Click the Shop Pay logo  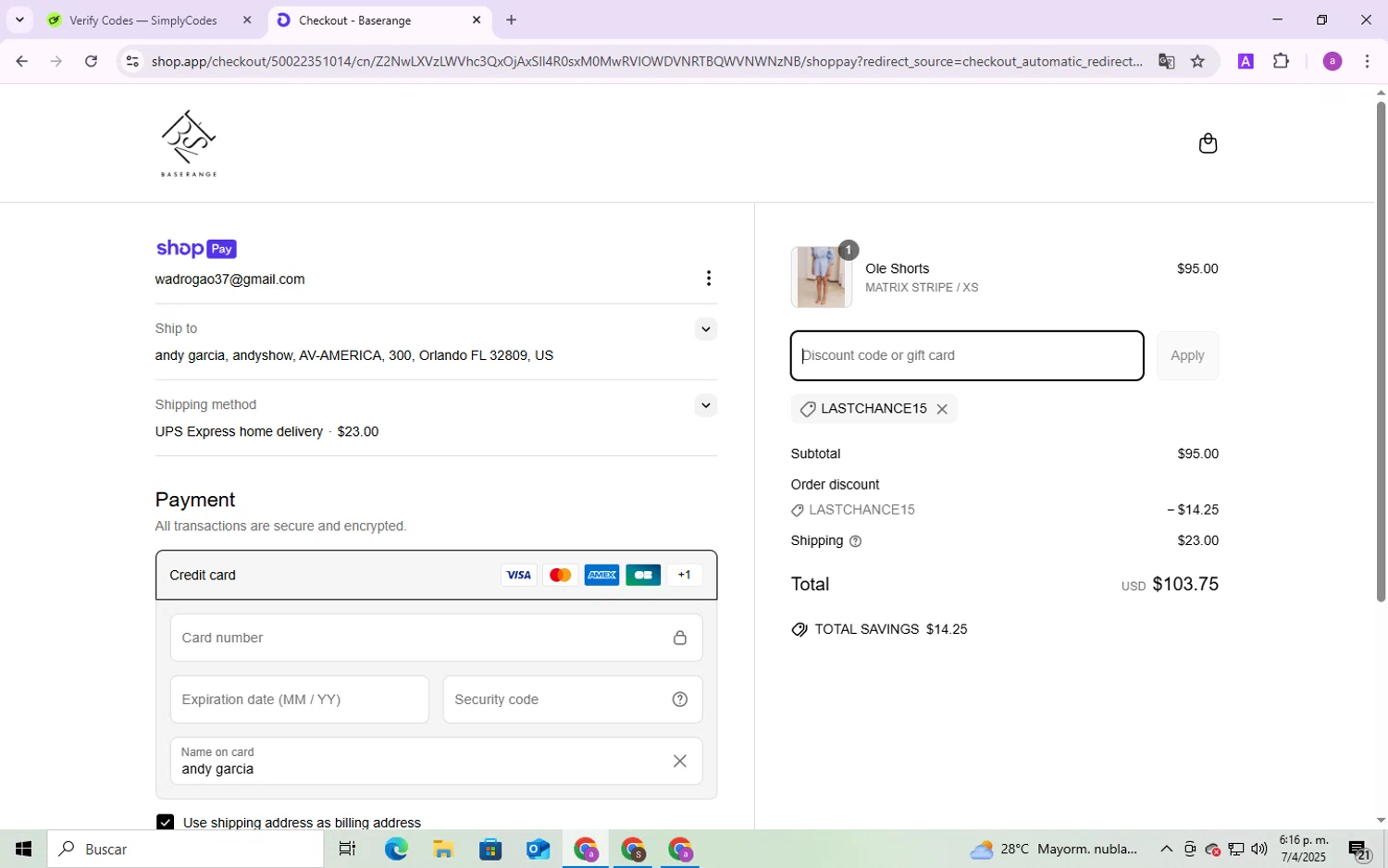tap(196, 248)
